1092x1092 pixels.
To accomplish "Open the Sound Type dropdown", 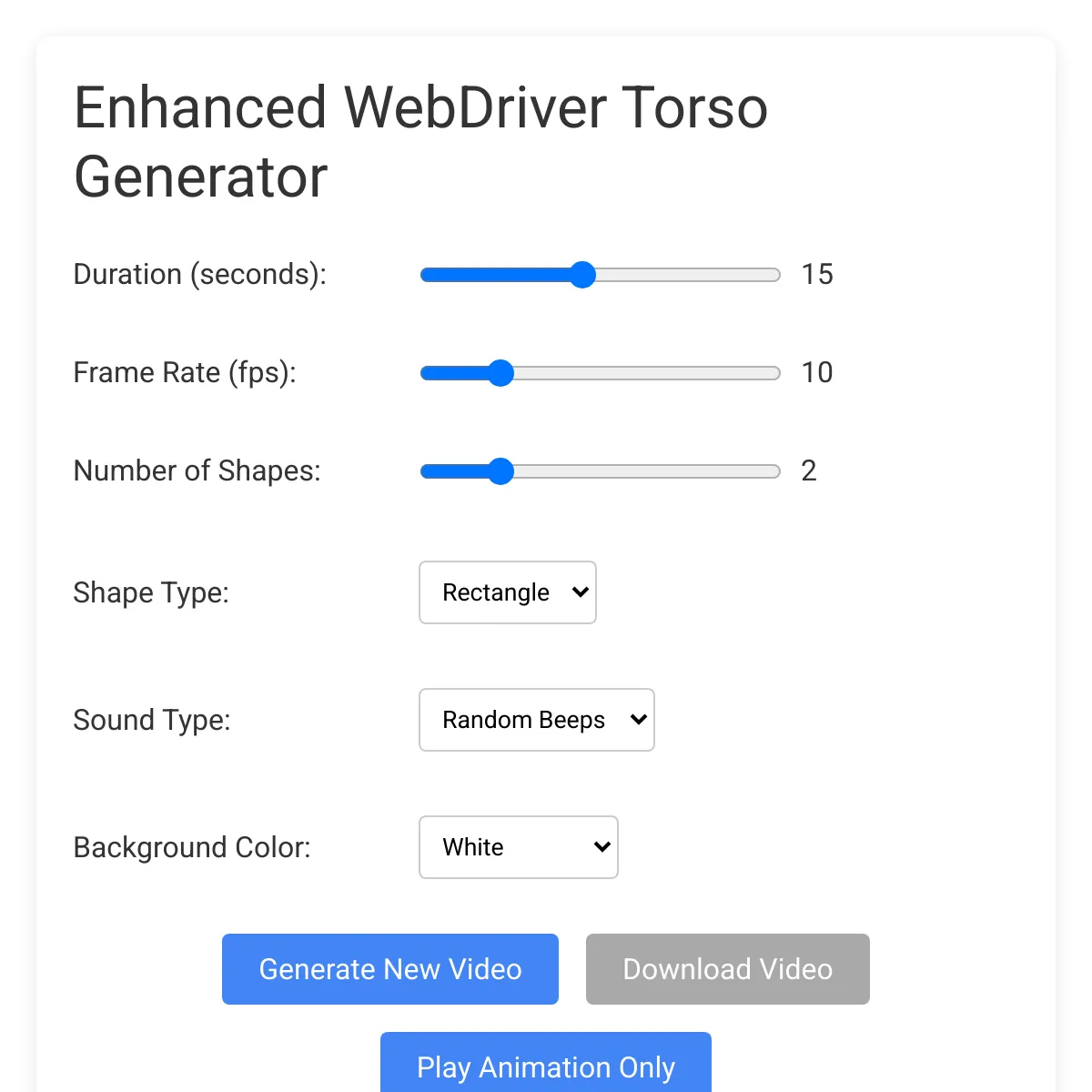I will (536, 720).
